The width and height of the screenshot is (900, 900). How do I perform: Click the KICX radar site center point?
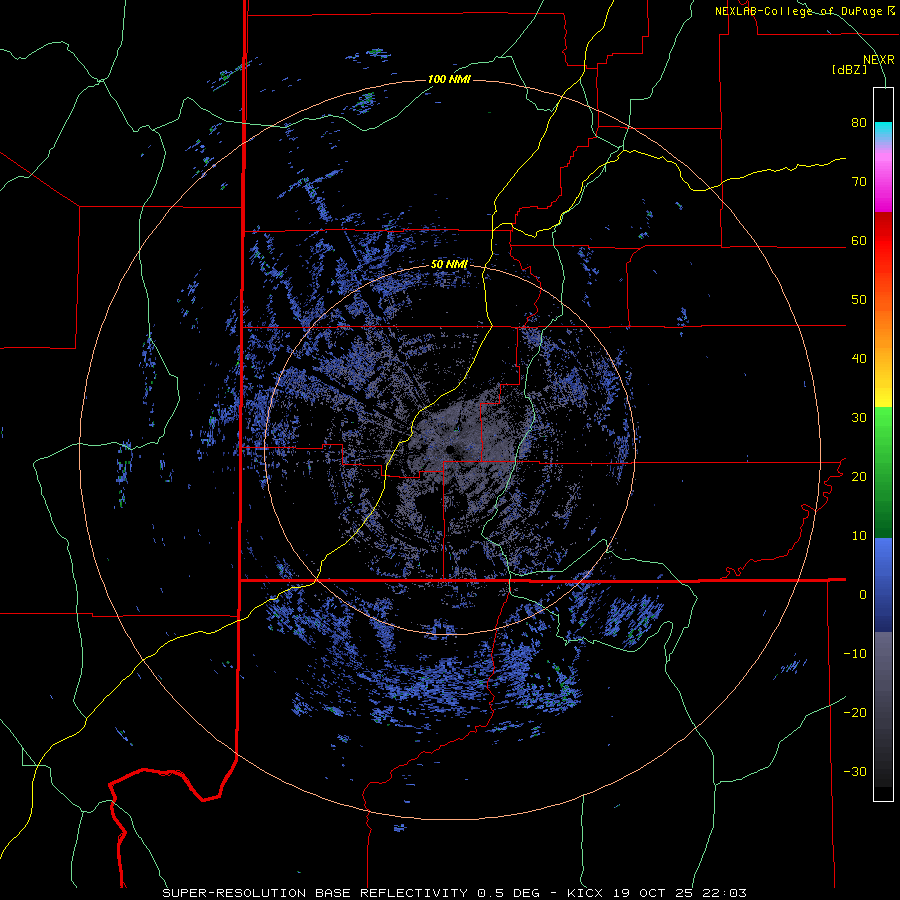pos(449,449)
